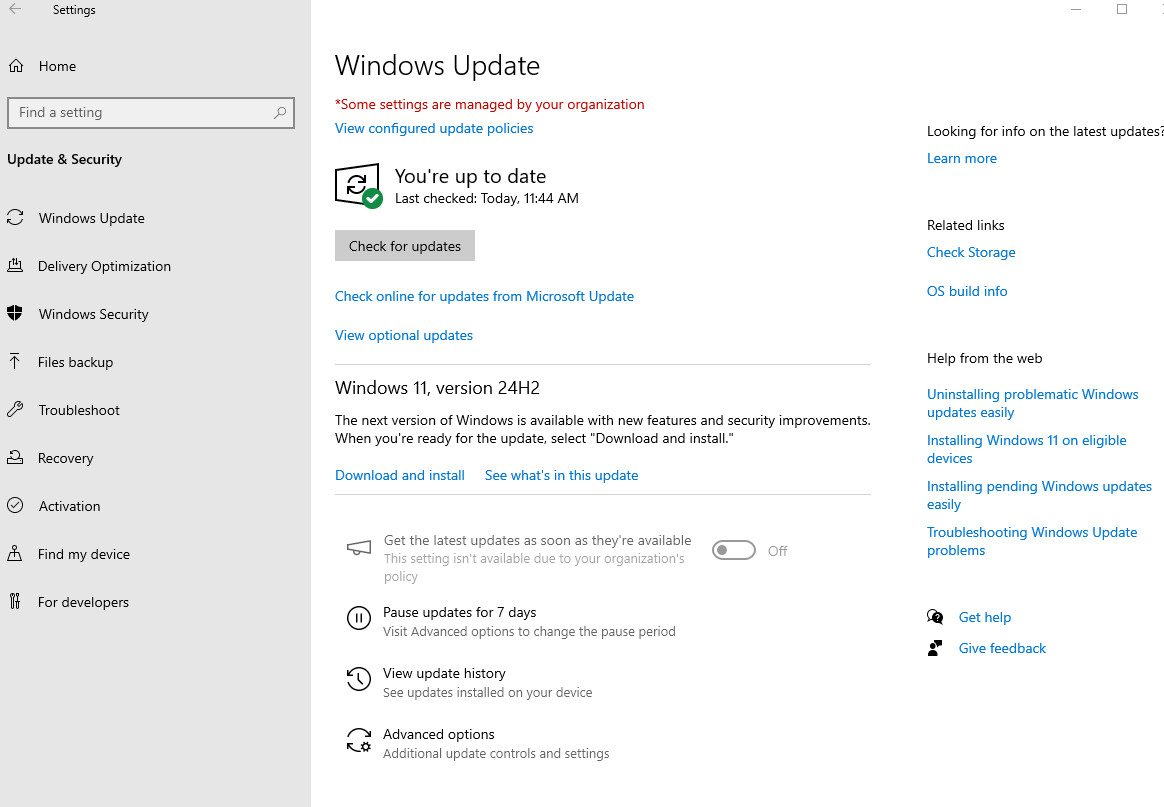Click the Activation checkmark circle icon
Screen dimensions: 1164x807
[x=15, y=506]
